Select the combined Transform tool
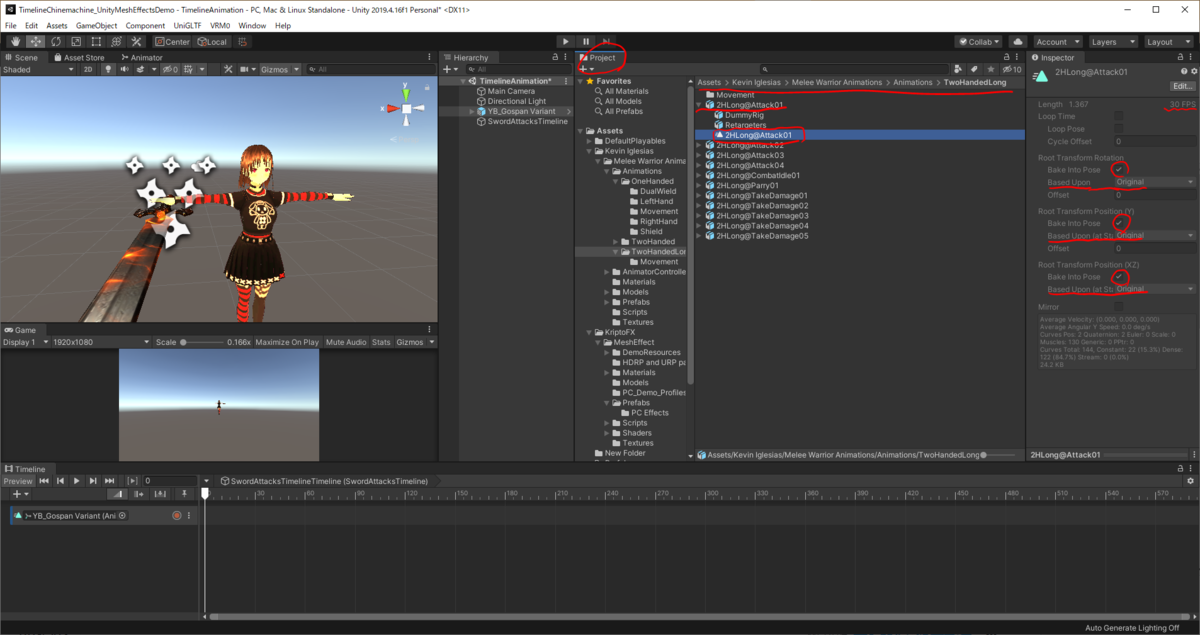 pyautogui.click(x=116, y=42)
